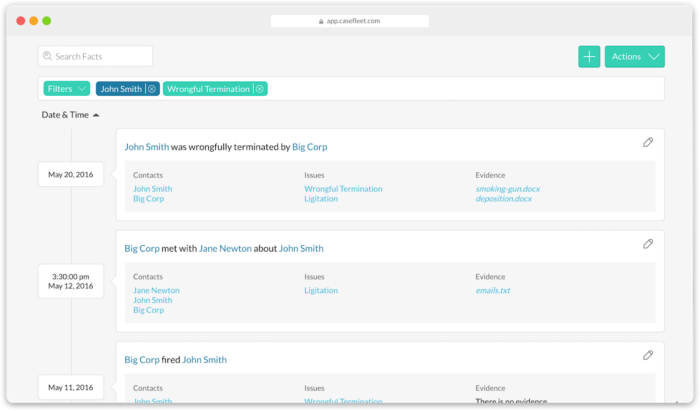700x411 pixels.
Task: Open John Smith contact under May 12 fact
Action: [153, 300]
